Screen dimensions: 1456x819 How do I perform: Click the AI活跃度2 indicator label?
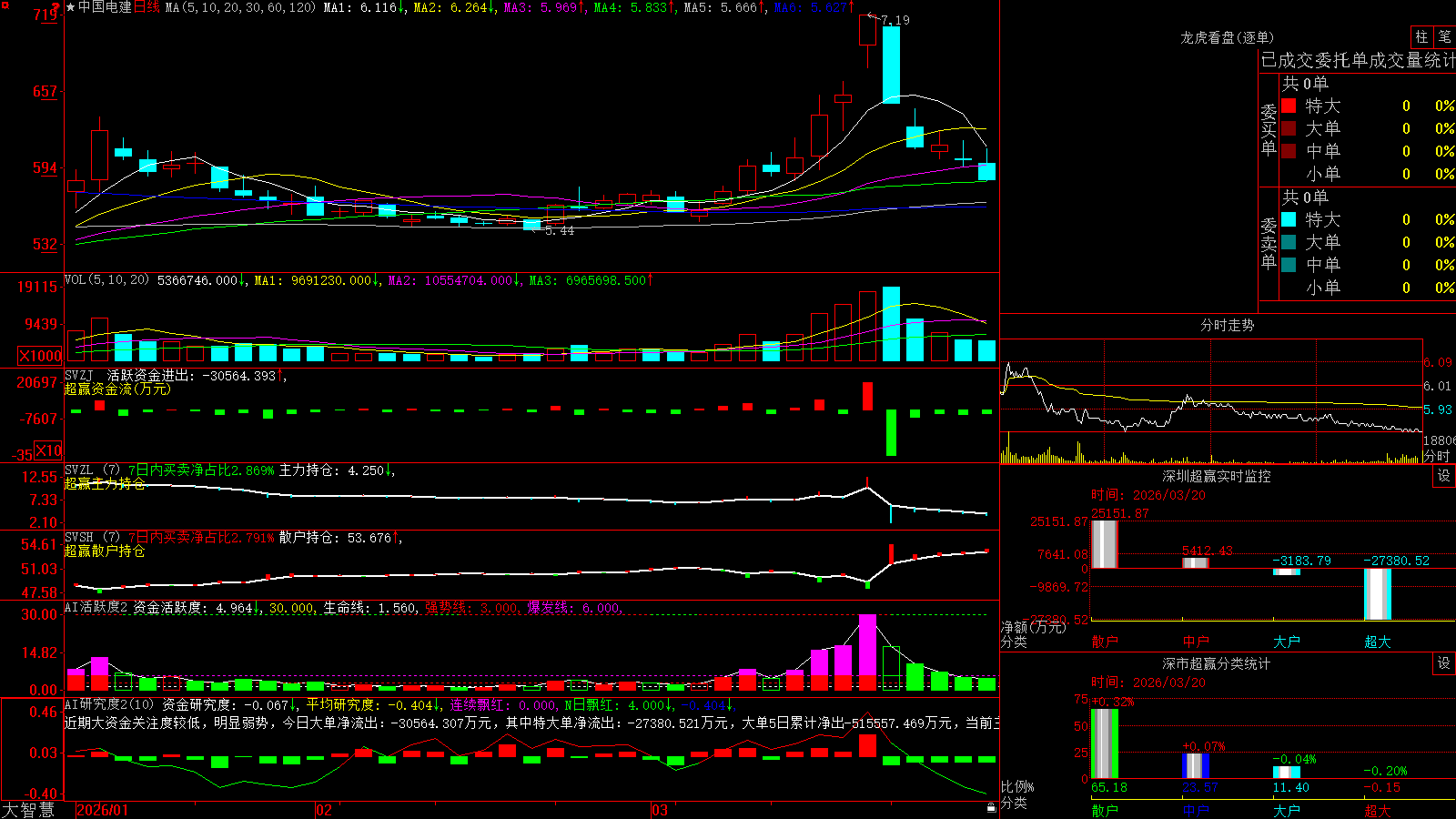[x=96, y=607]
